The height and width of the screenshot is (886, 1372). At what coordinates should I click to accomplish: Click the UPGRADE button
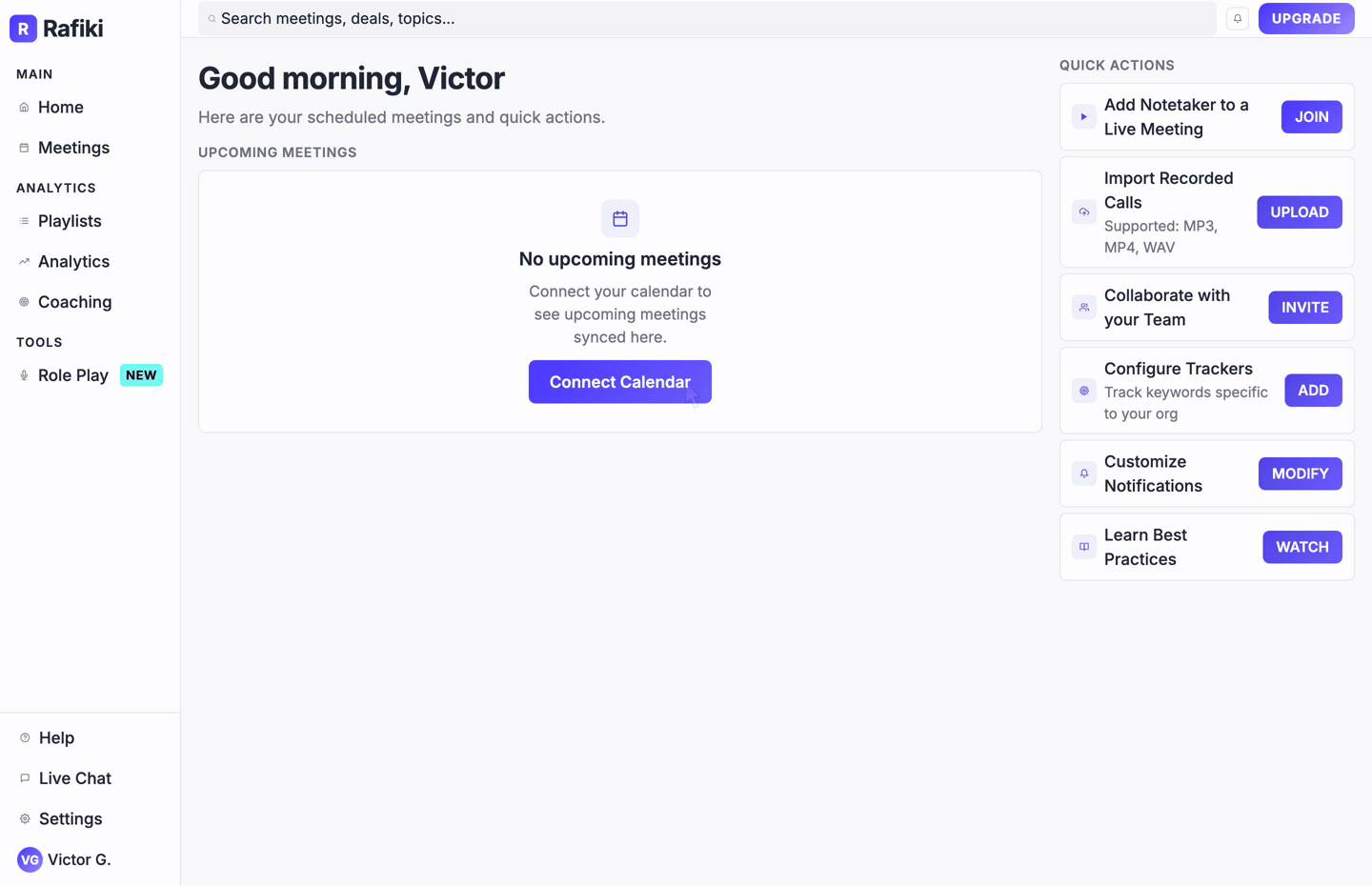[1306, 18]
